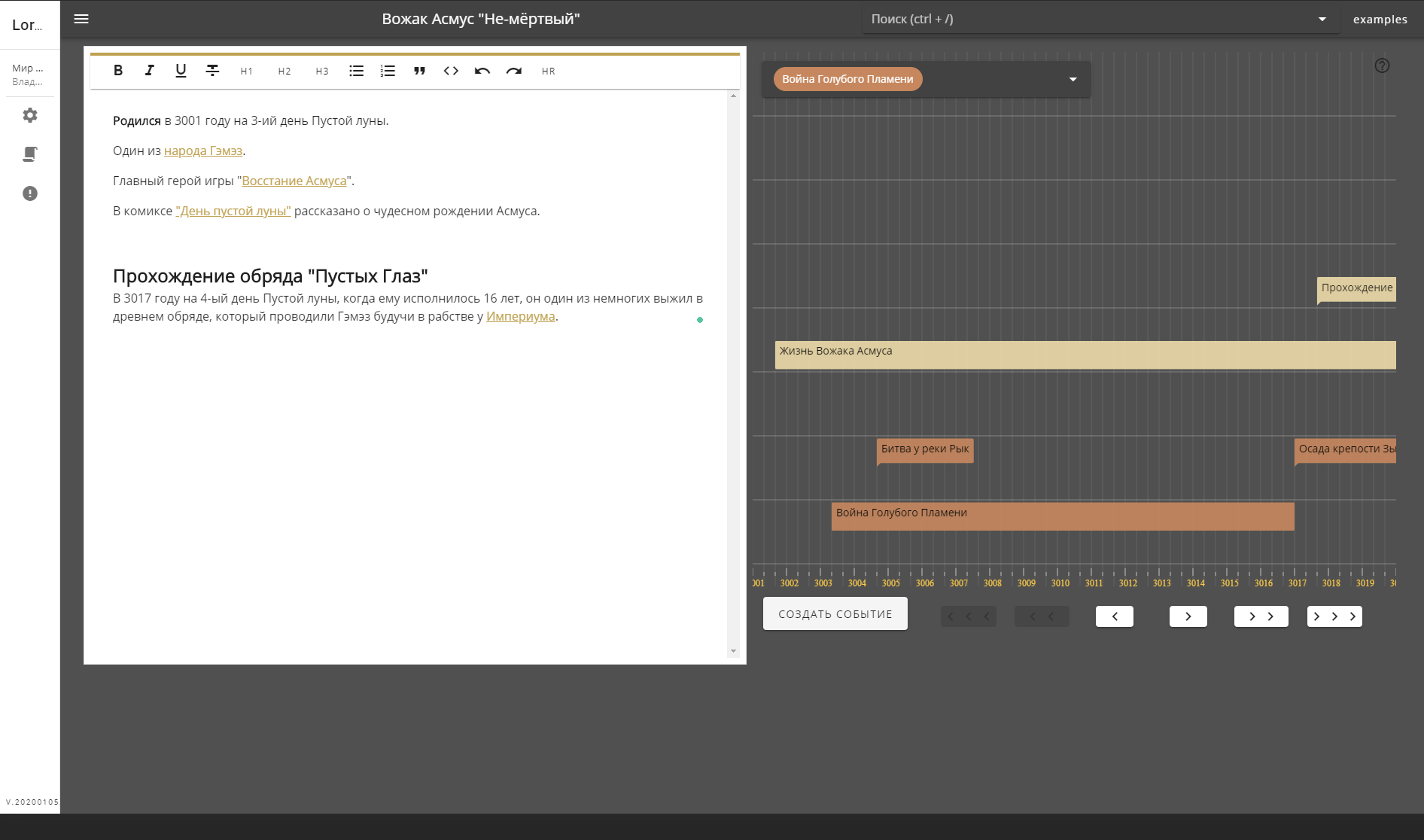
Task: Open the Восстание Асмуса link
Action: [x=294, y=181]
